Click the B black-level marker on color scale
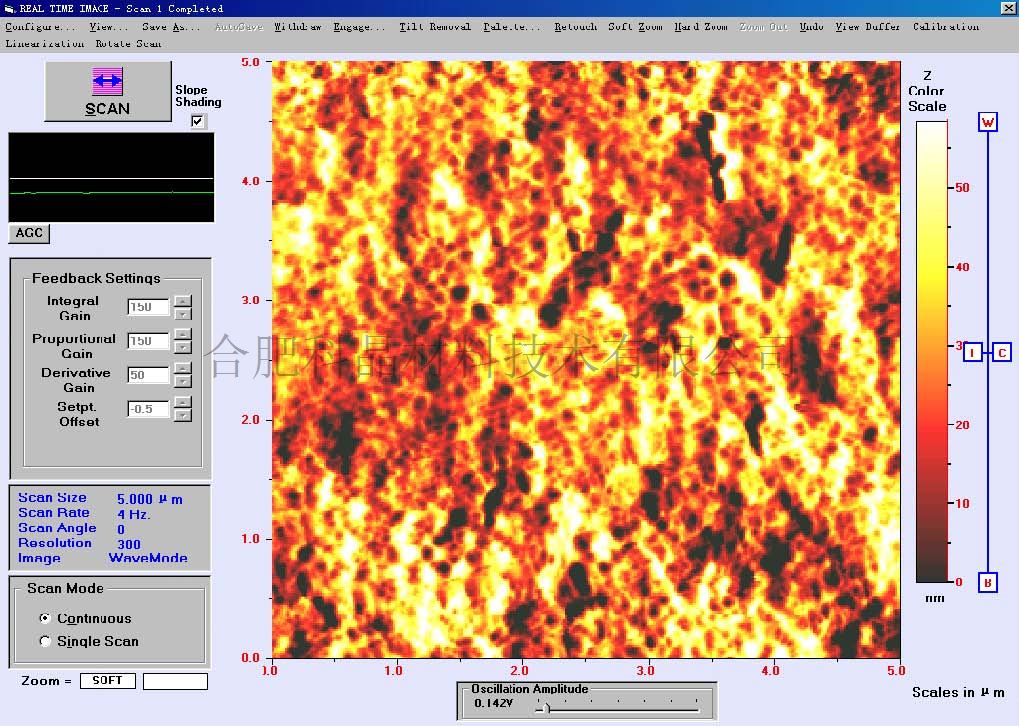 (x=988, y=582)
